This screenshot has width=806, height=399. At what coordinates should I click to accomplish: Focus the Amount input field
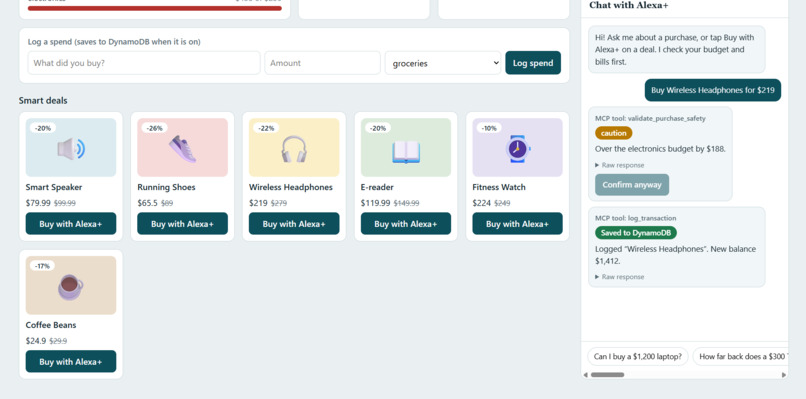pyautogui.click(x=322, y=63)
